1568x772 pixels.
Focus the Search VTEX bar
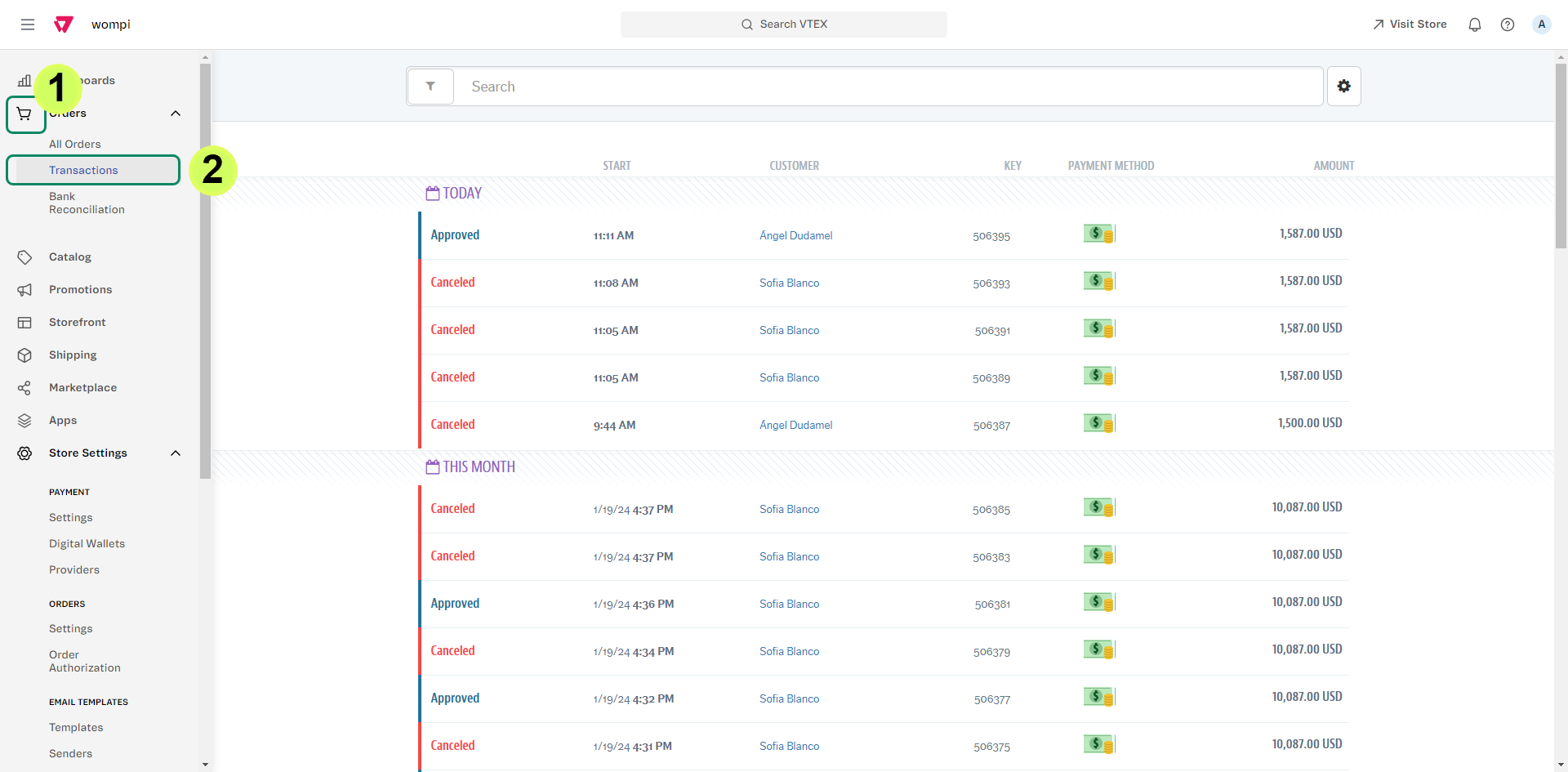(x=784, y=25)
